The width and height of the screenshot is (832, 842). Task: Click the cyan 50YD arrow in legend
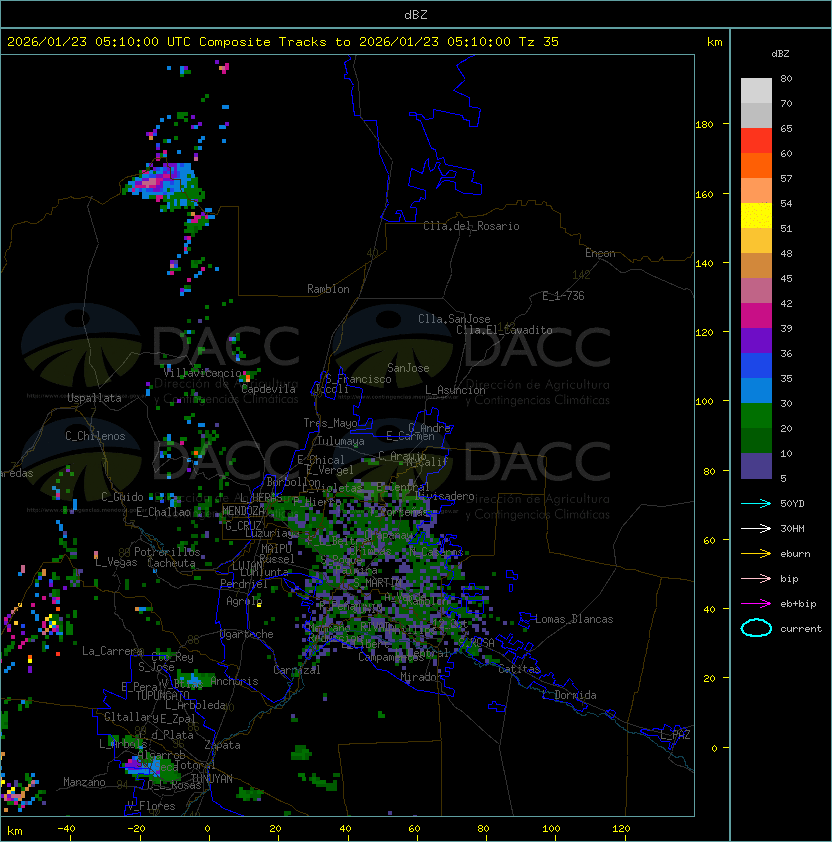pos(756,503)
